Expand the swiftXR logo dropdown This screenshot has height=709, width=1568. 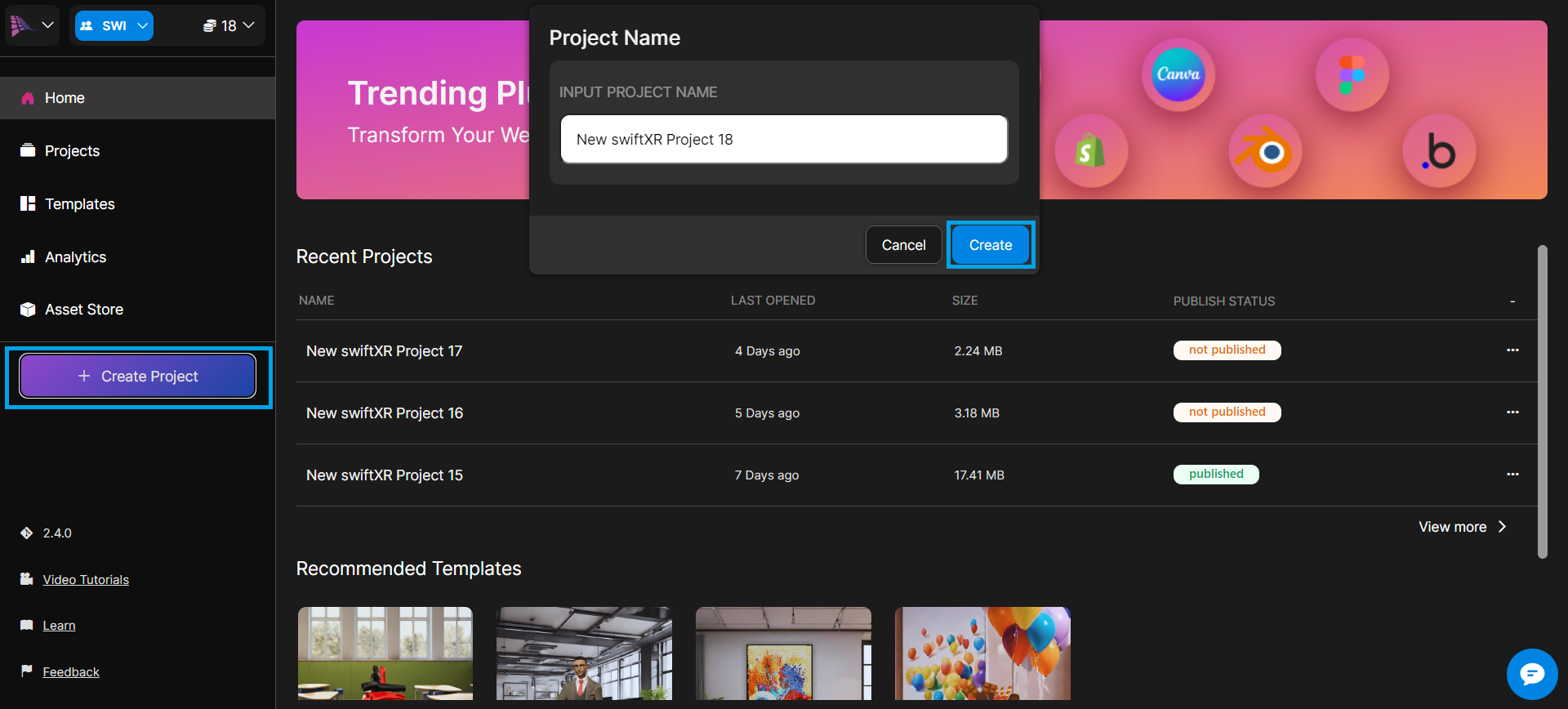[x=33, y=25]
